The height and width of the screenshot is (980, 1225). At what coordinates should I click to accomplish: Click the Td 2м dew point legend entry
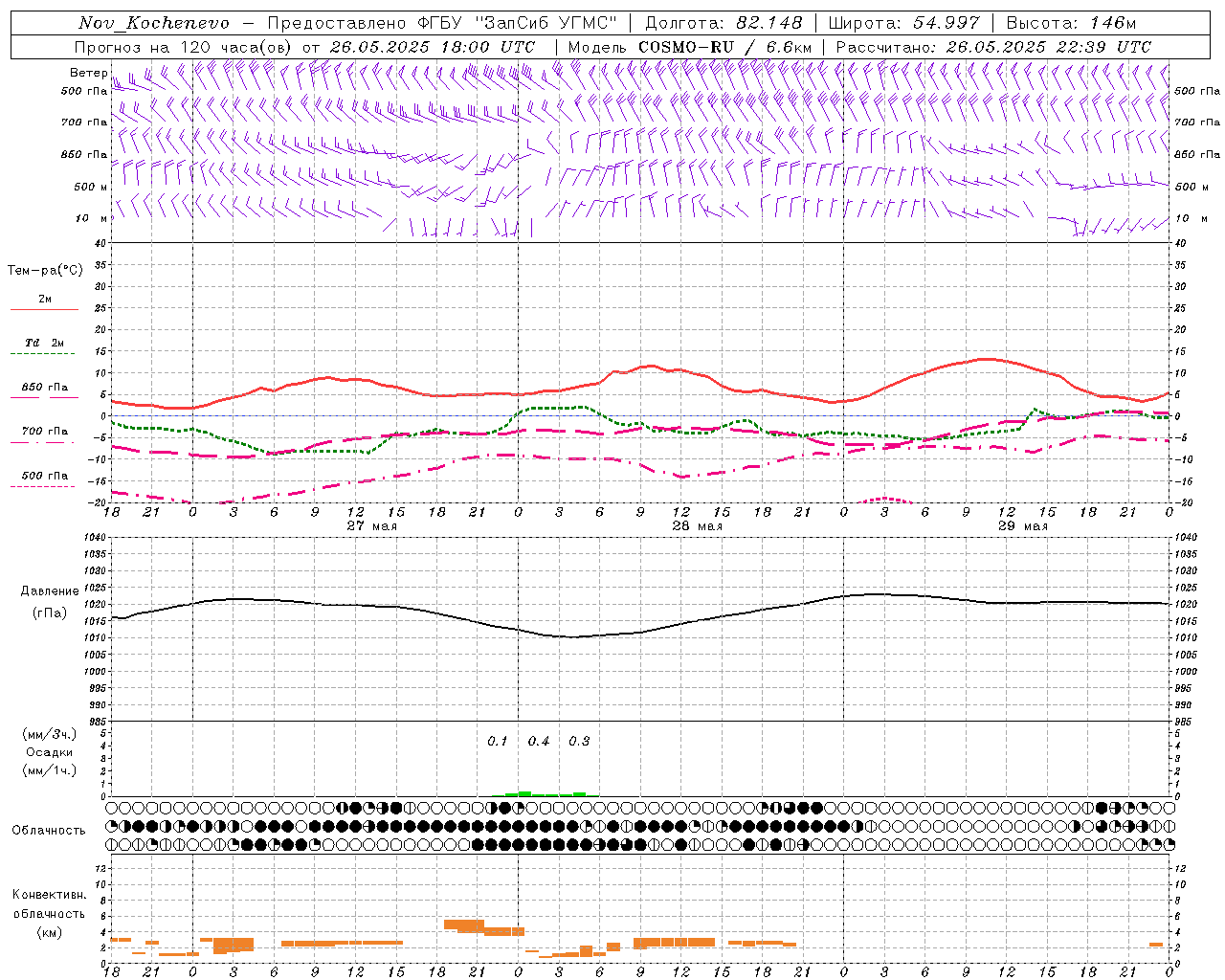45,343
